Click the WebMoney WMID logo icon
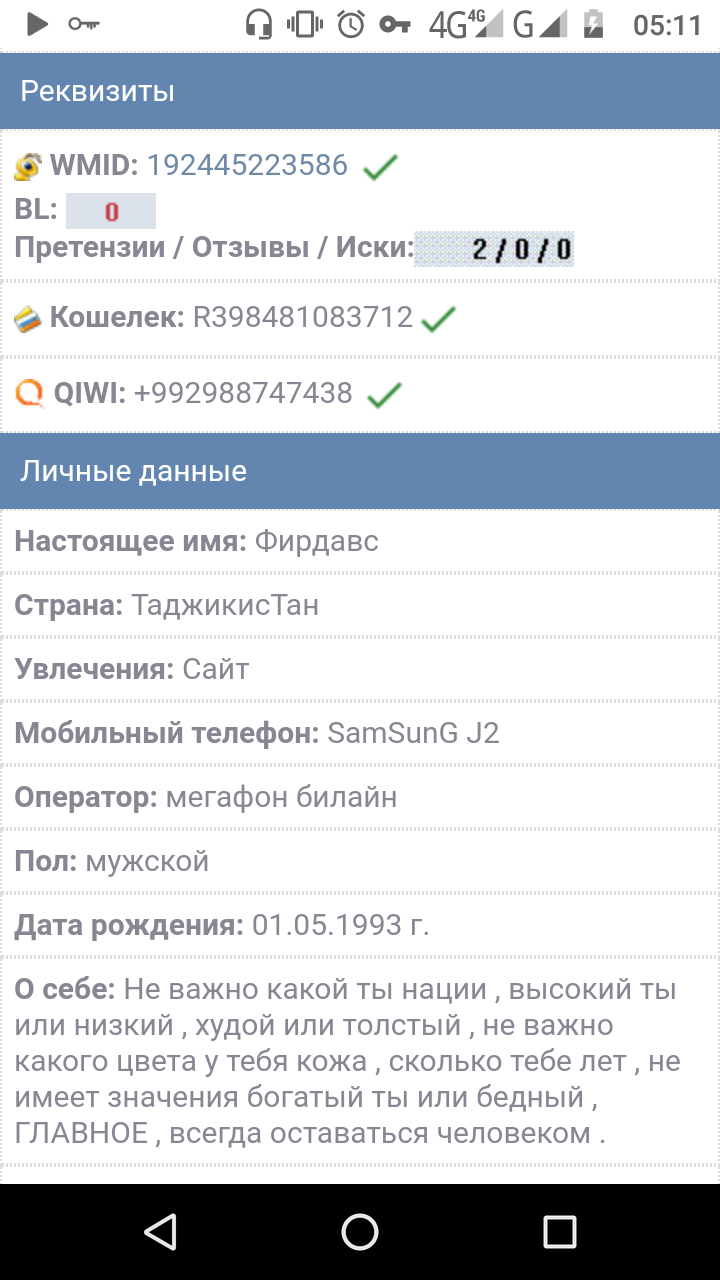Viewport: 720px width, 1280px height. [x=28, y=166]
